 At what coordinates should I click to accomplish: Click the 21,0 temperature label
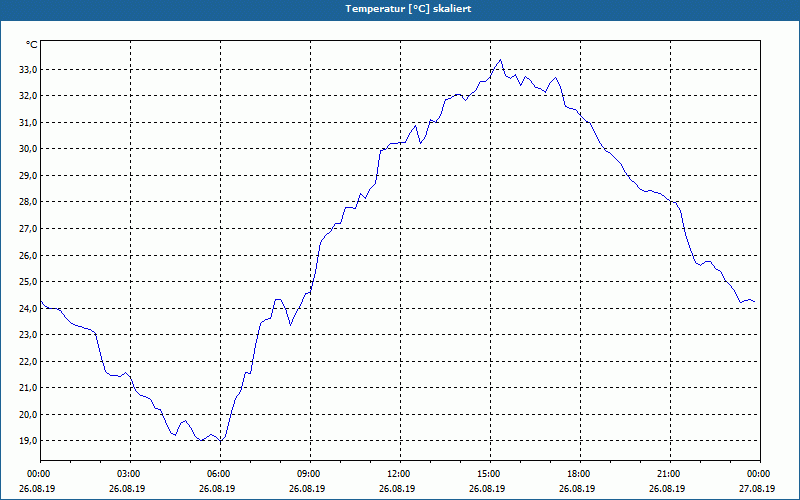[x=28, y=388]
